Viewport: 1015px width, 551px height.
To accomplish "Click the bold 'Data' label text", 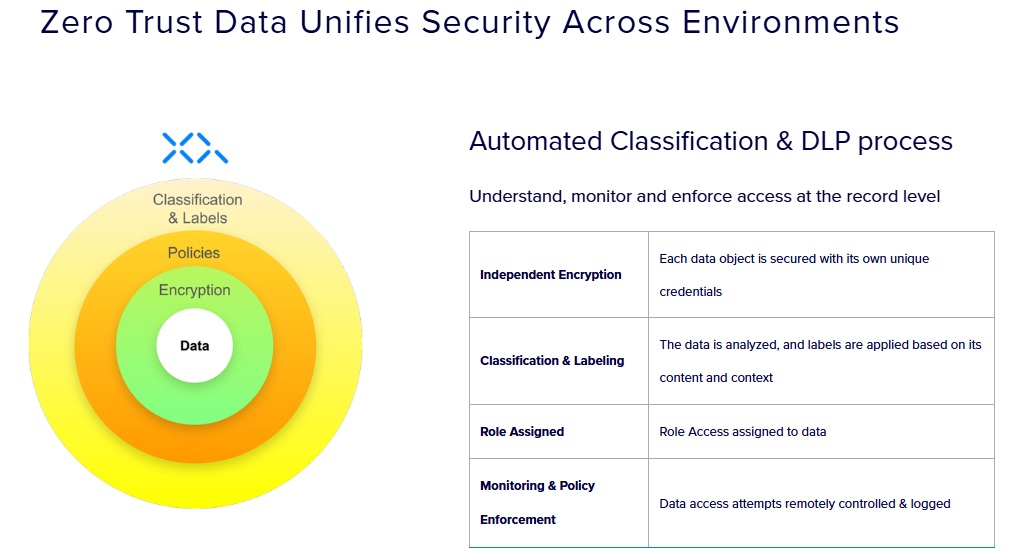I will 194,346.
